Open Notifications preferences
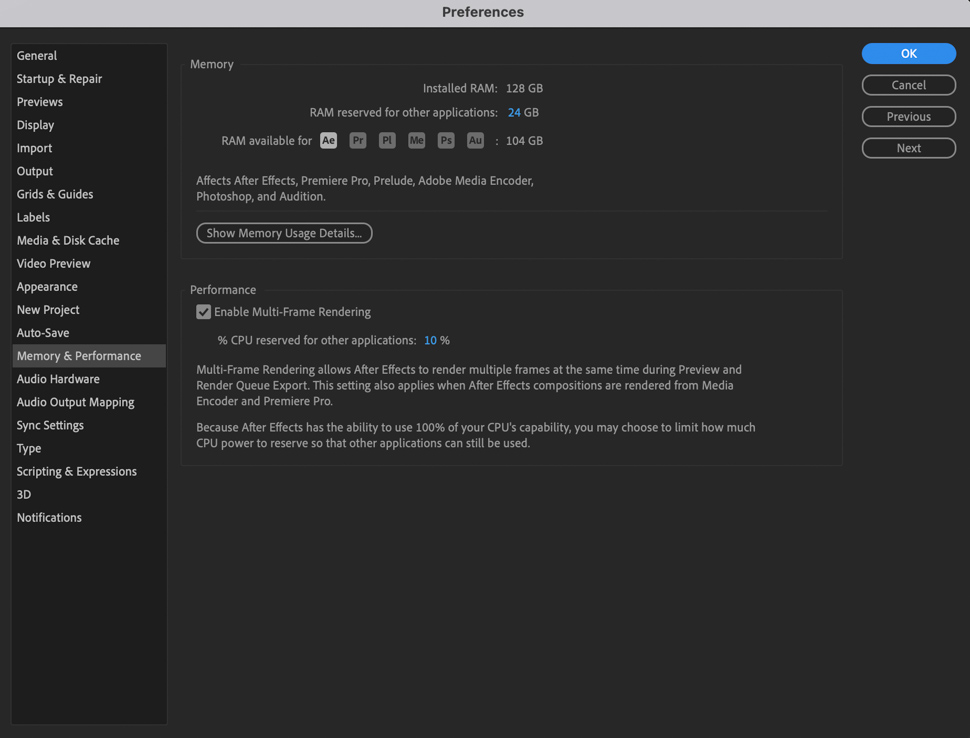The height and width of the screenshot is (738, 970). (x=89, y=517)
